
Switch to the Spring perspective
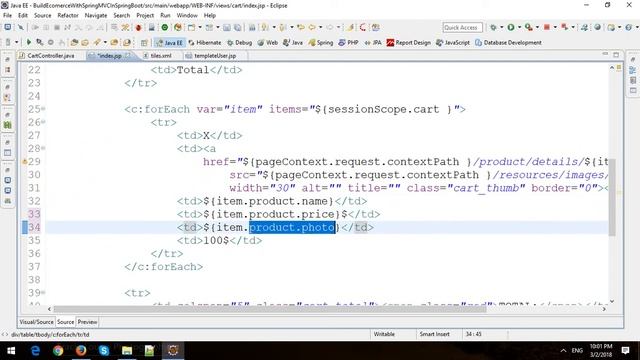coord(321,42)
